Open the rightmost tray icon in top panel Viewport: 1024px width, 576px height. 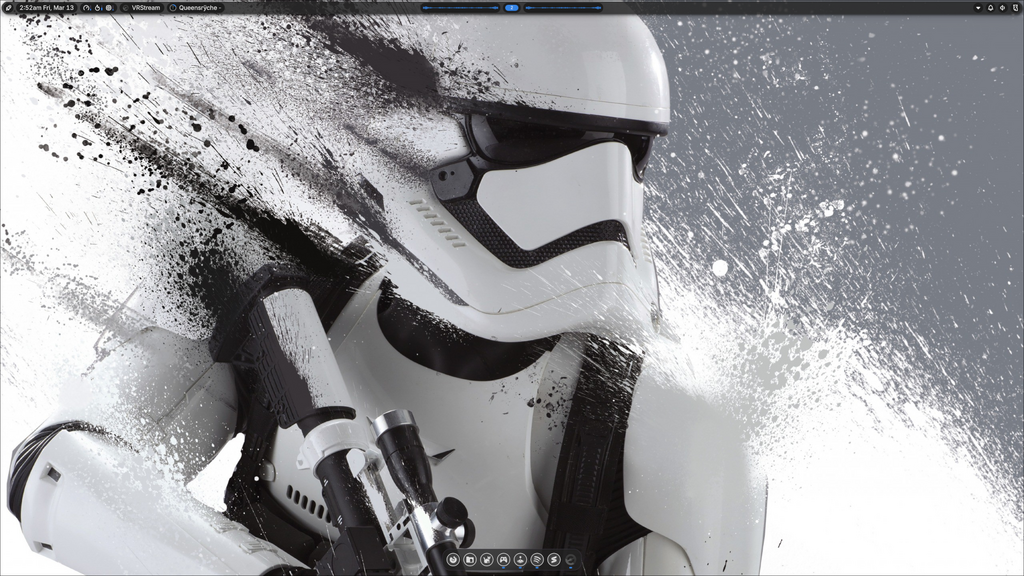(1016, 8)
